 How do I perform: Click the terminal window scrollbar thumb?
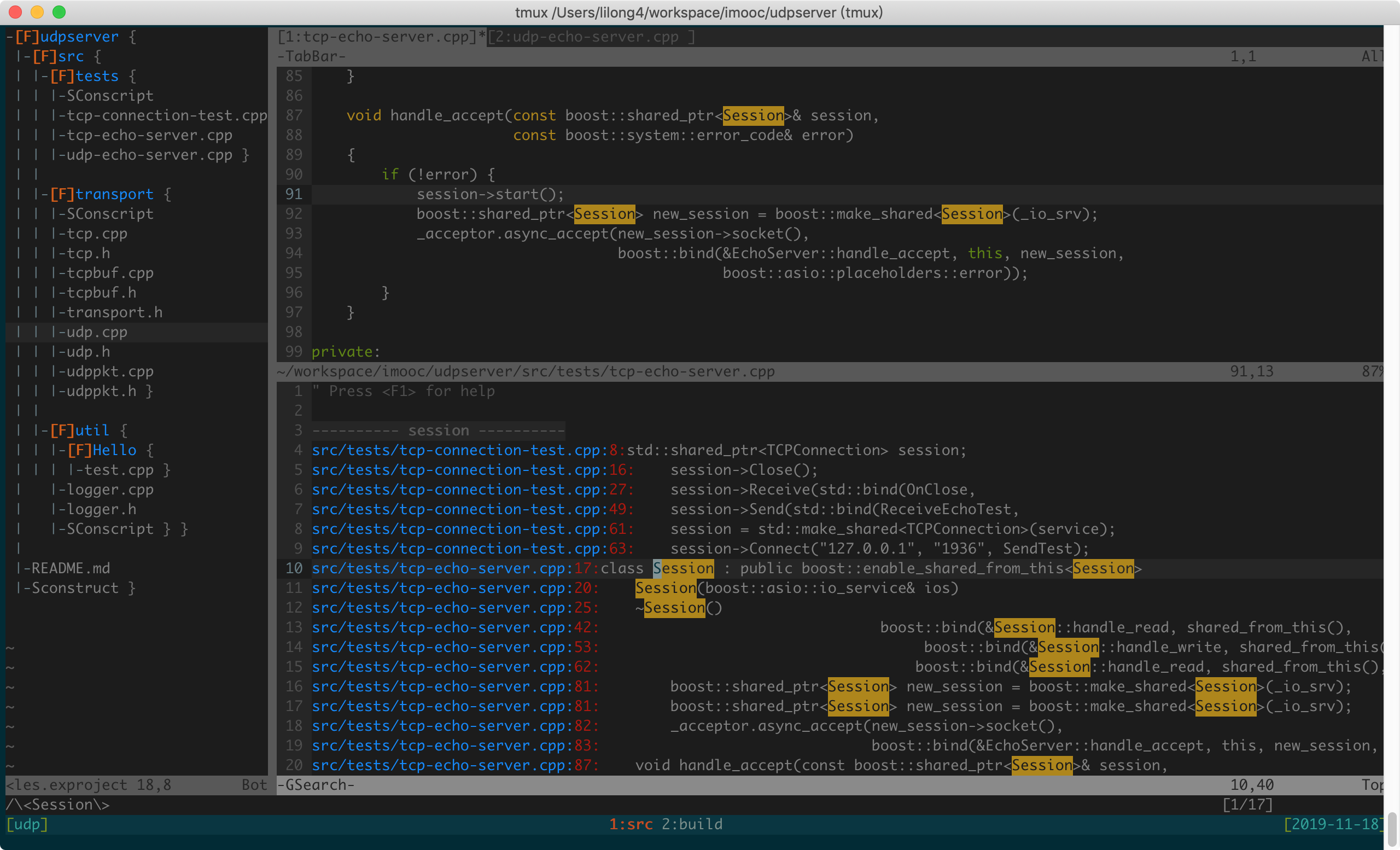click(1392, 829)
